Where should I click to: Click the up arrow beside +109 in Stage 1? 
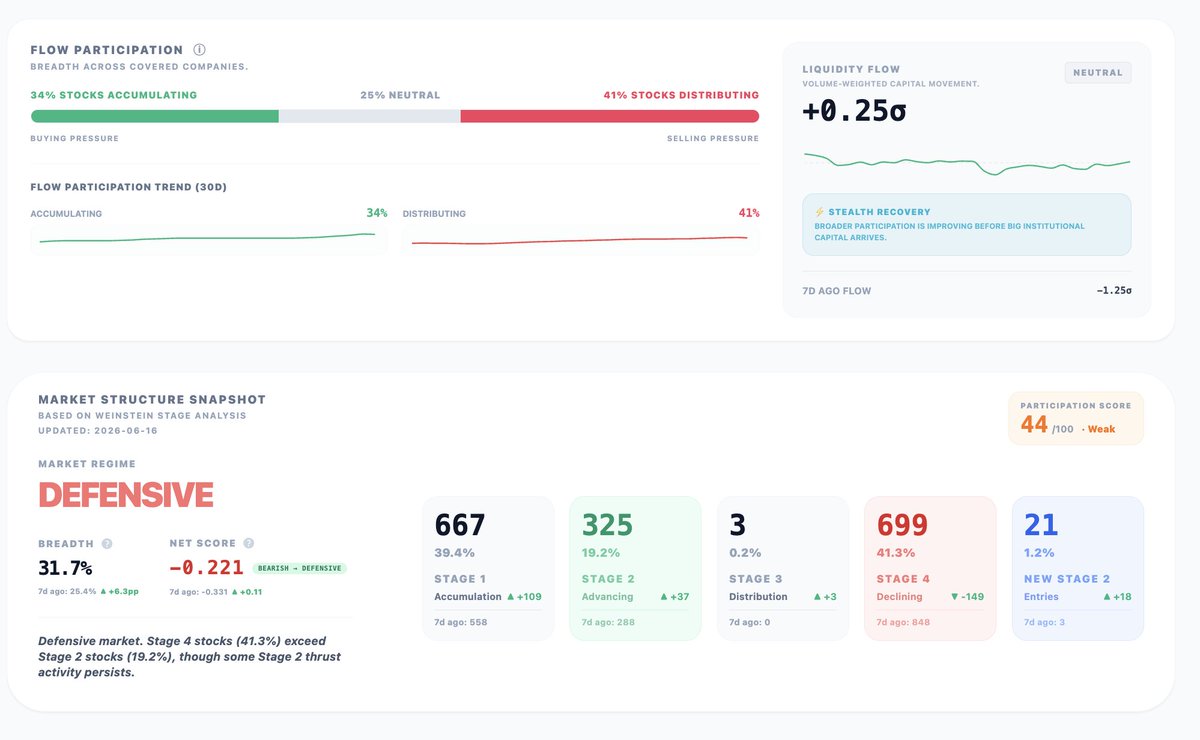click(x=511, y=597)
